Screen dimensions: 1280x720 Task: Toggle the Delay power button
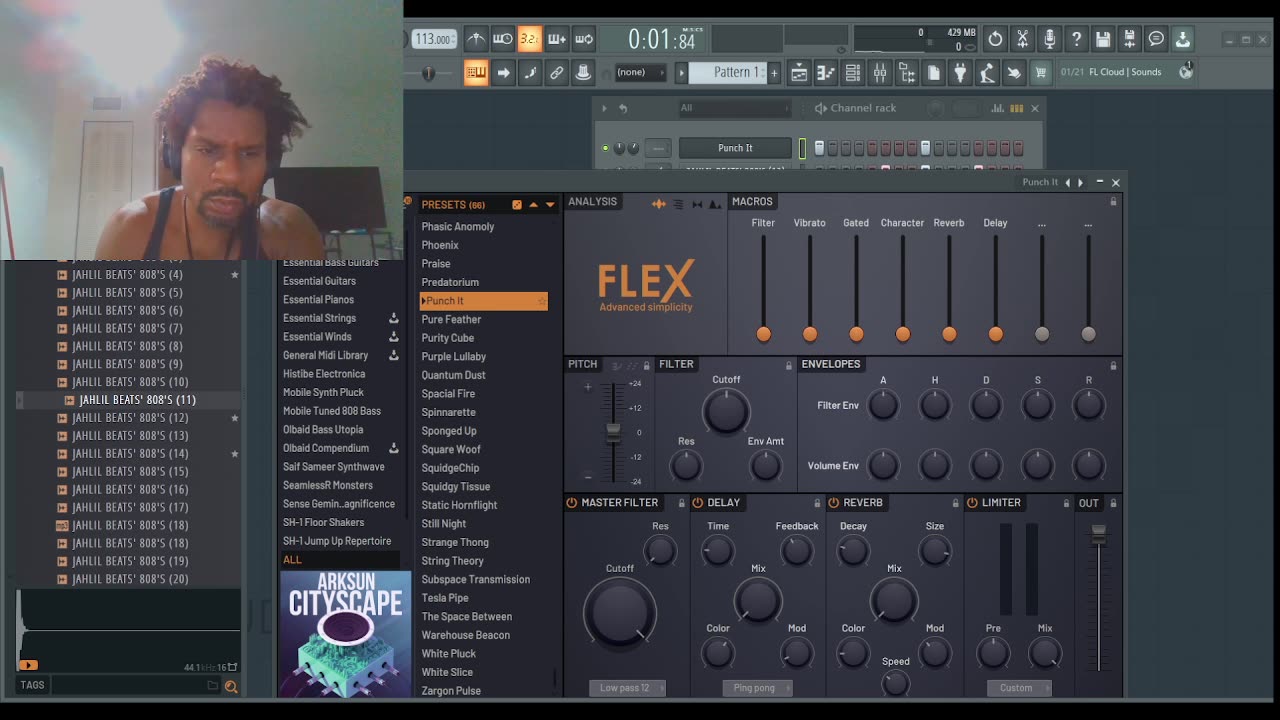click(x=698, y=503)
